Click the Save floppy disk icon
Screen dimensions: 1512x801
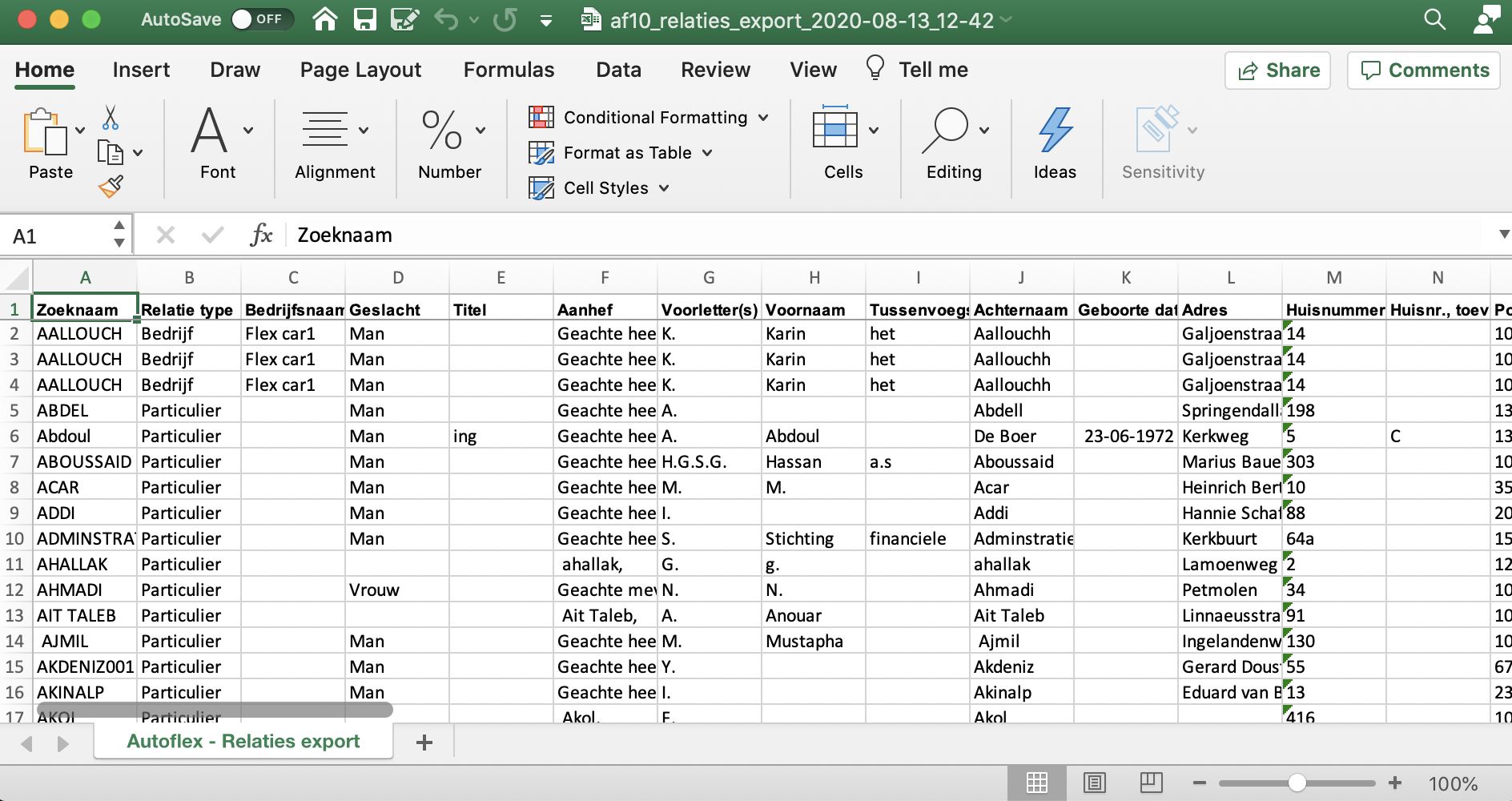[x=365, y=19]
